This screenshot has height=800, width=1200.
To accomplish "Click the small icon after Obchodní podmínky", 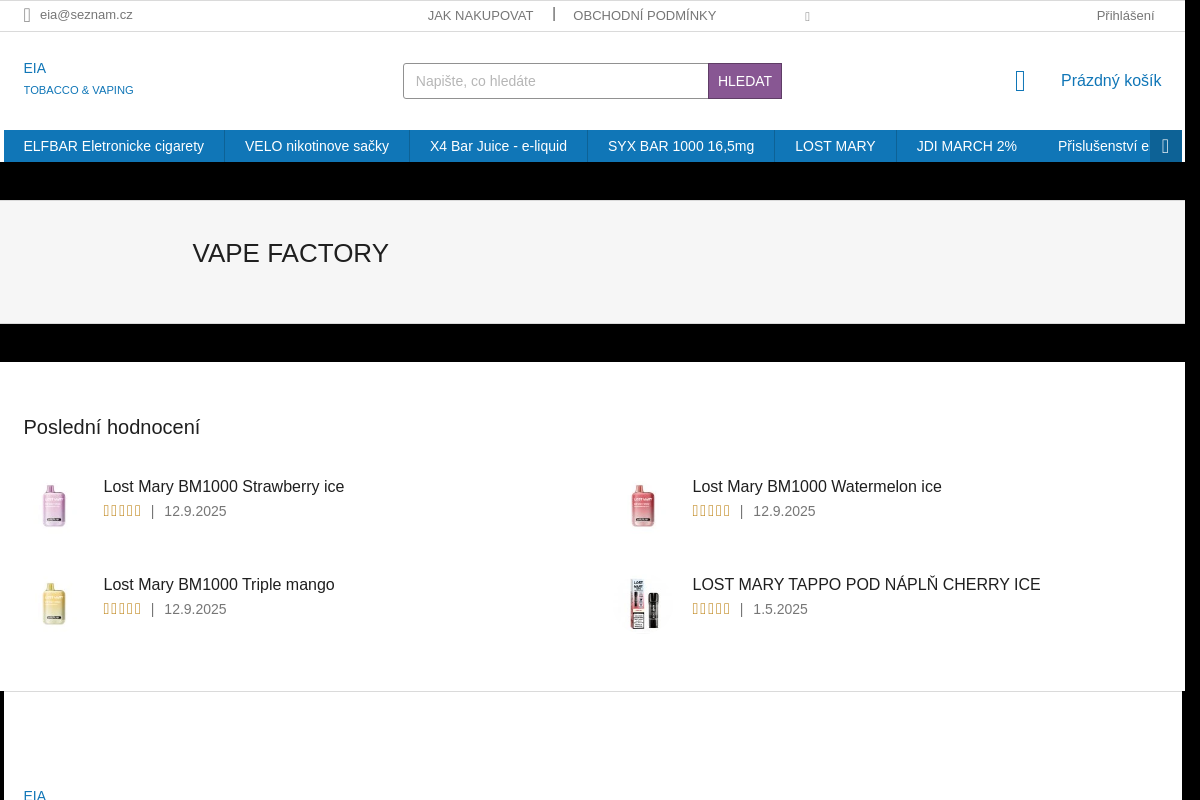I will (807, 17).
